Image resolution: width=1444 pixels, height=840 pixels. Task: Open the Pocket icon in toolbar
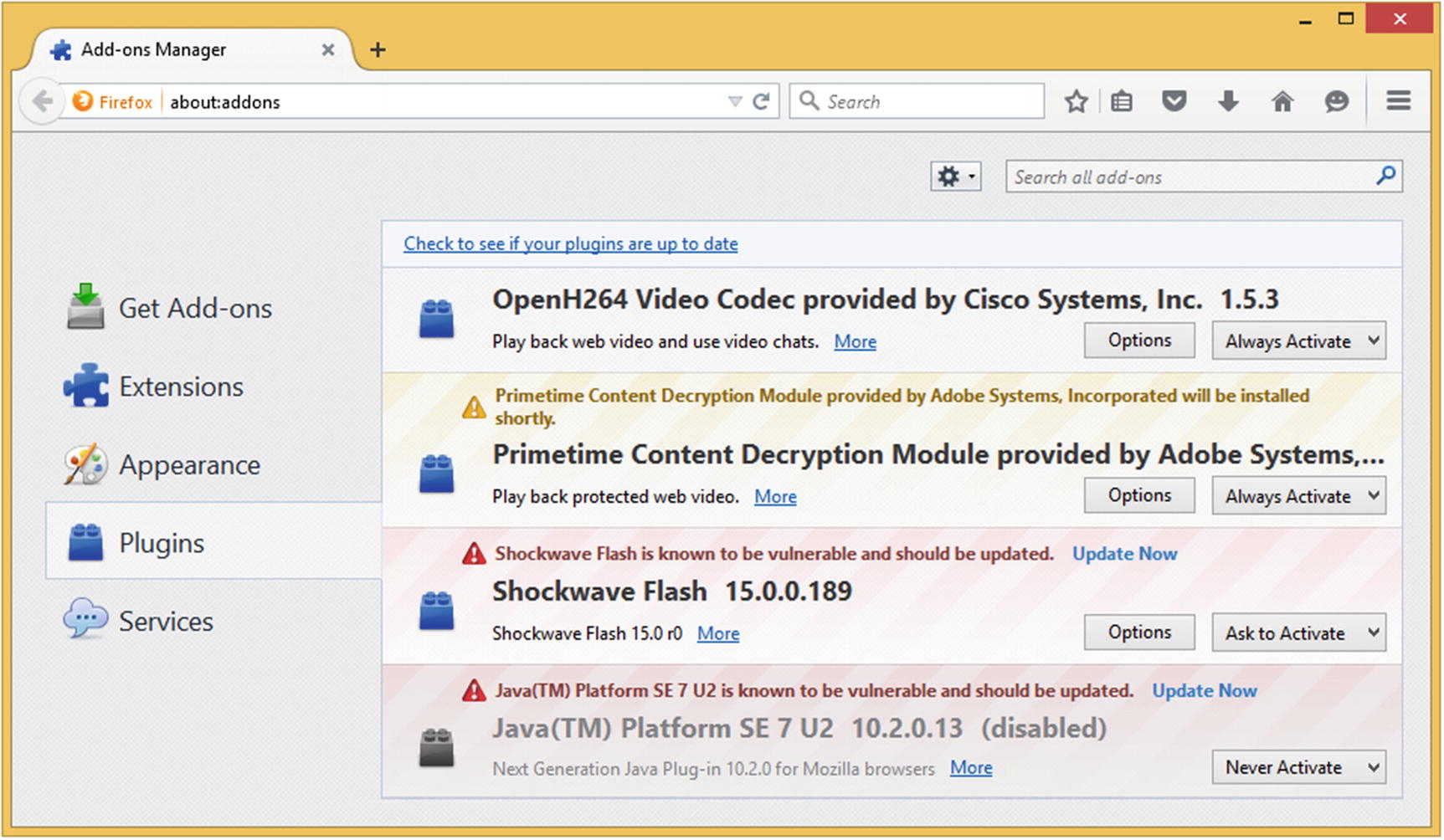(x=1174, y=102)
